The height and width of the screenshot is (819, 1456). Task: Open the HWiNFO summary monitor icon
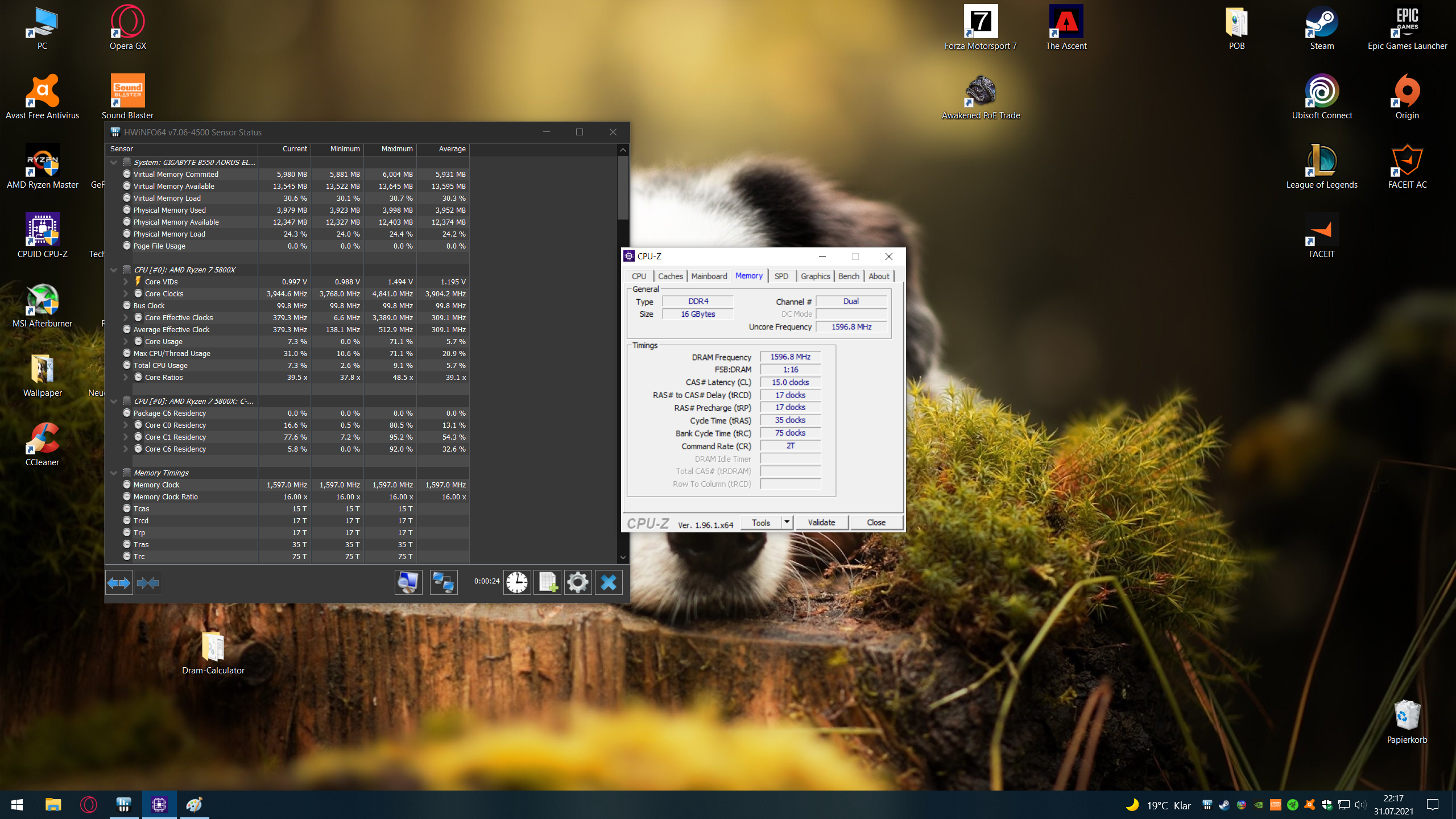click(x=408, y=582)
